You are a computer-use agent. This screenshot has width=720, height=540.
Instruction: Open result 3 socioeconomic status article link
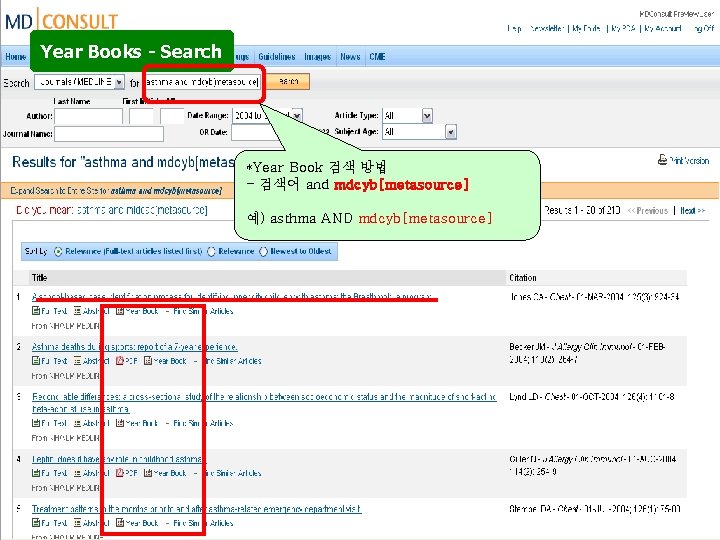(x=264, y=403)
